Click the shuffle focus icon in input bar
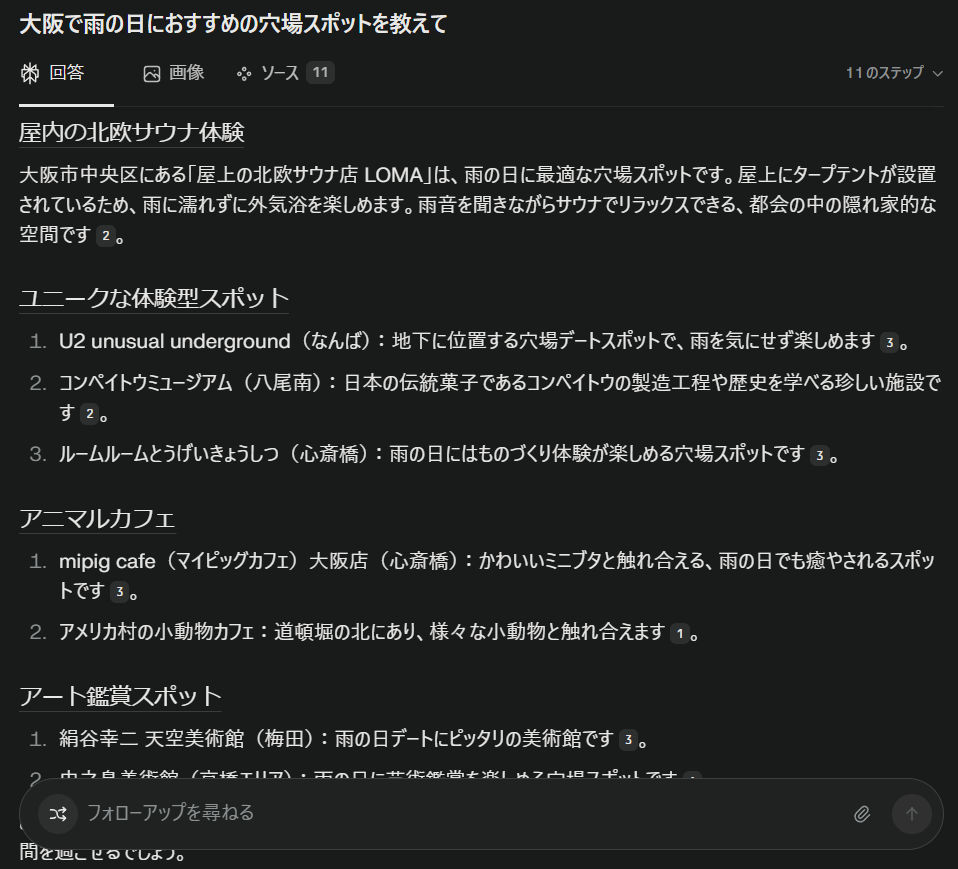Viewport: 958px width, 869px height. tap(58, 813)
